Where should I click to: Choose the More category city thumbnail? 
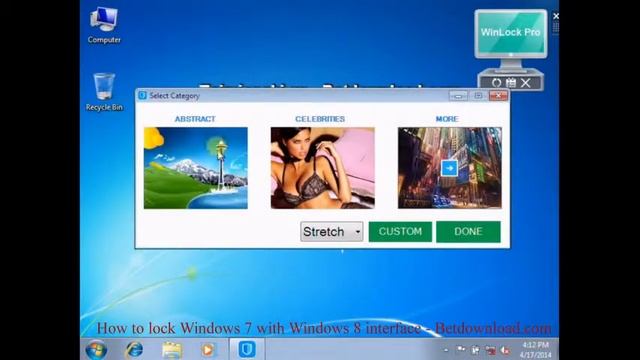coord(450,168)
